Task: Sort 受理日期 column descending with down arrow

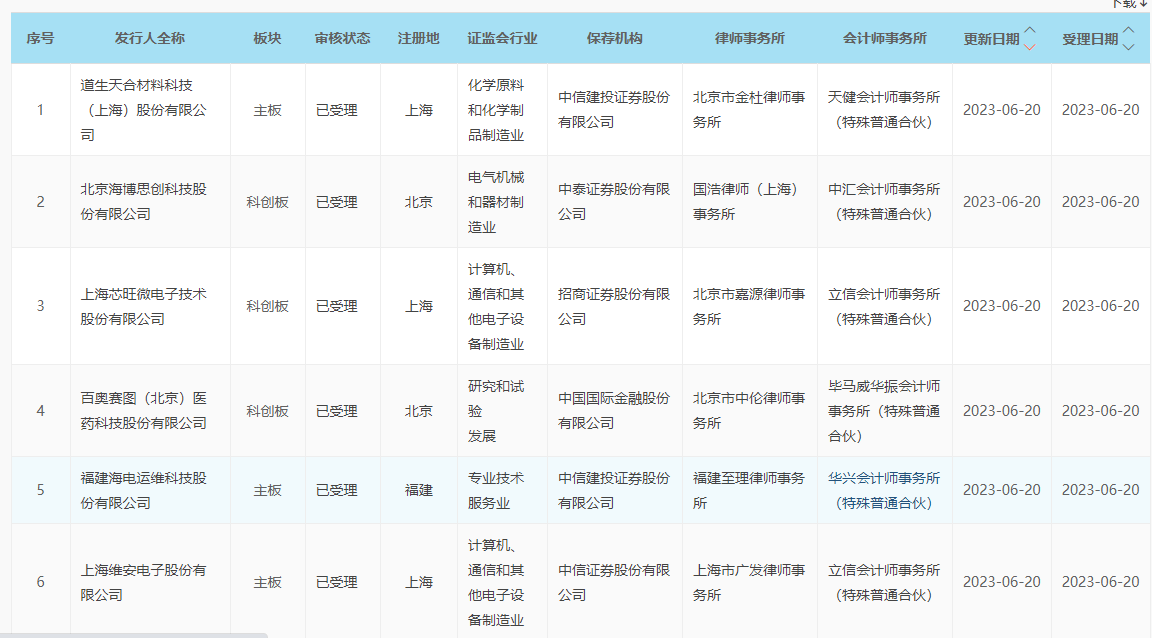Action: [1128, 47]
